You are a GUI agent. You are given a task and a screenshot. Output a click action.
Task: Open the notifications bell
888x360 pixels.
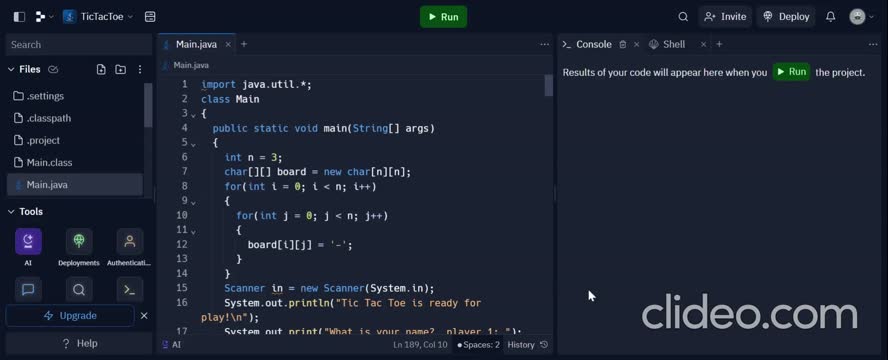(830, 17)
